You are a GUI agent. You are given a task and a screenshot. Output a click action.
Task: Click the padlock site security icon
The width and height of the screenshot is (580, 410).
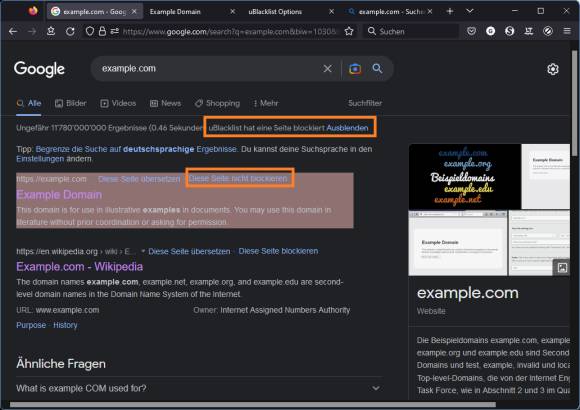coord(102,31)
